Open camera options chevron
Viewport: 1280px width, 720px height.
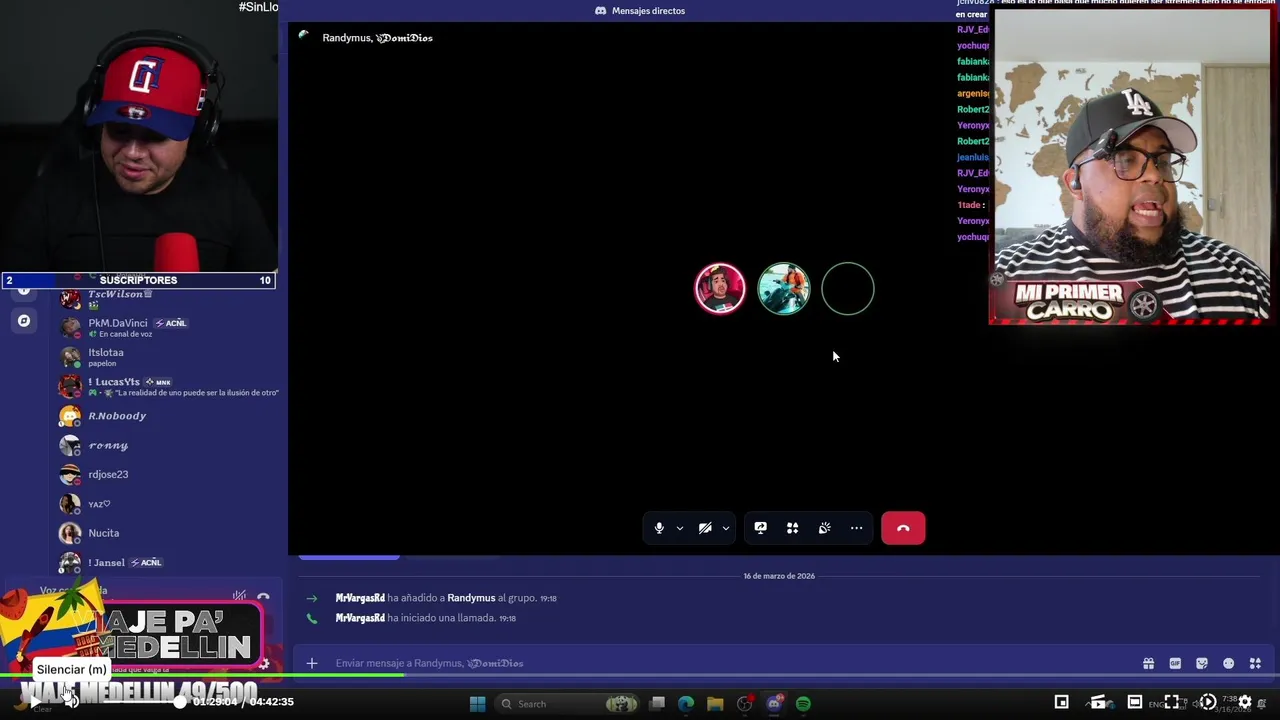[725, 528]
